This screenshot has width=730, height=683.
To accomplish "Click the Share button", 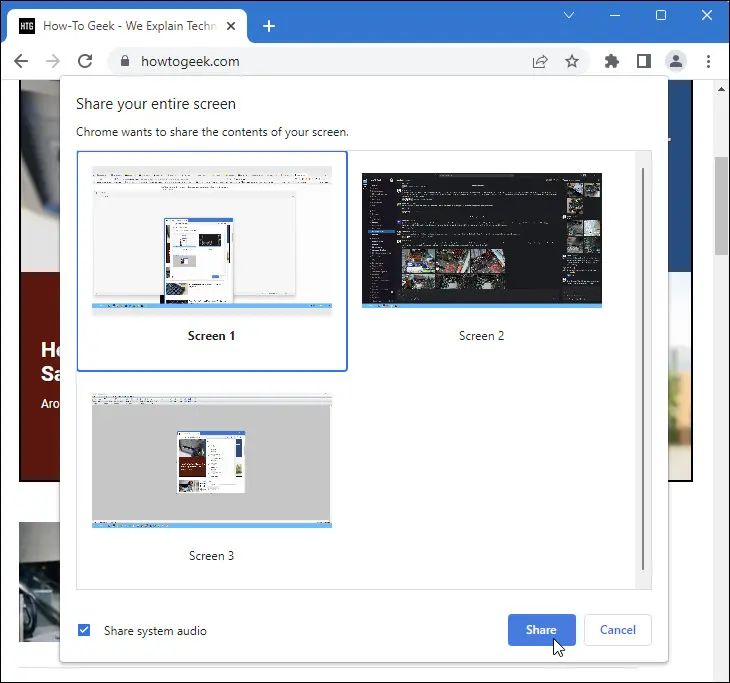I will point(541,630).
